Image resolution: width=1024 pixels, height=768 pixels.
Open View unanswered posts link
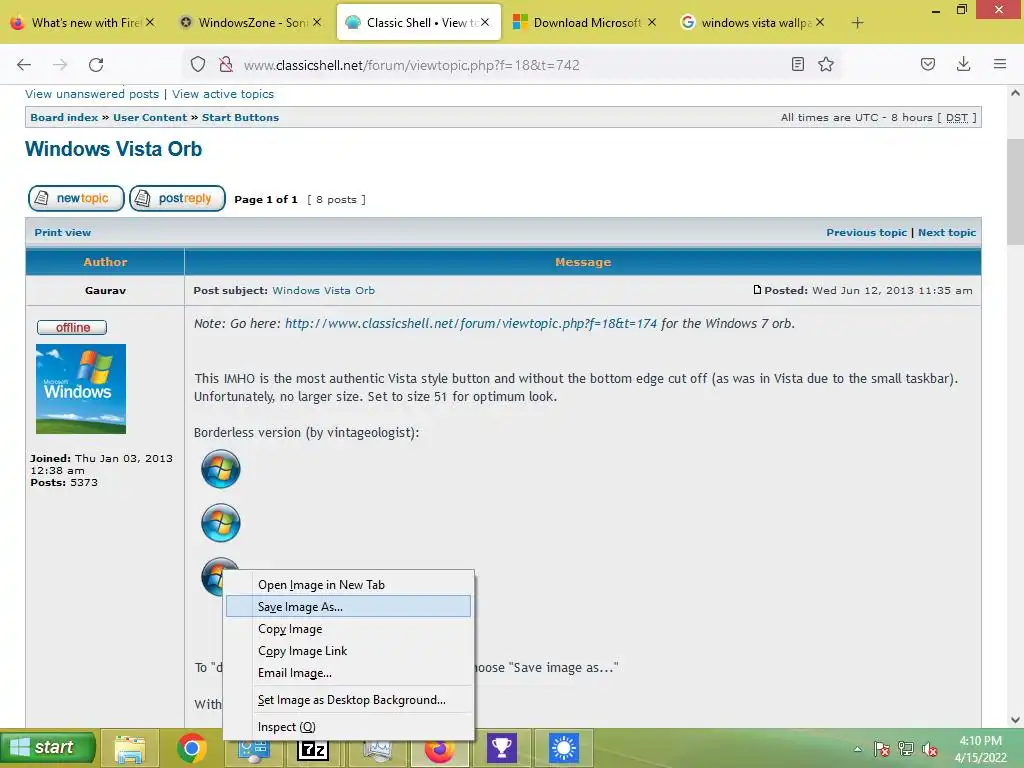[x=92, y=94]
